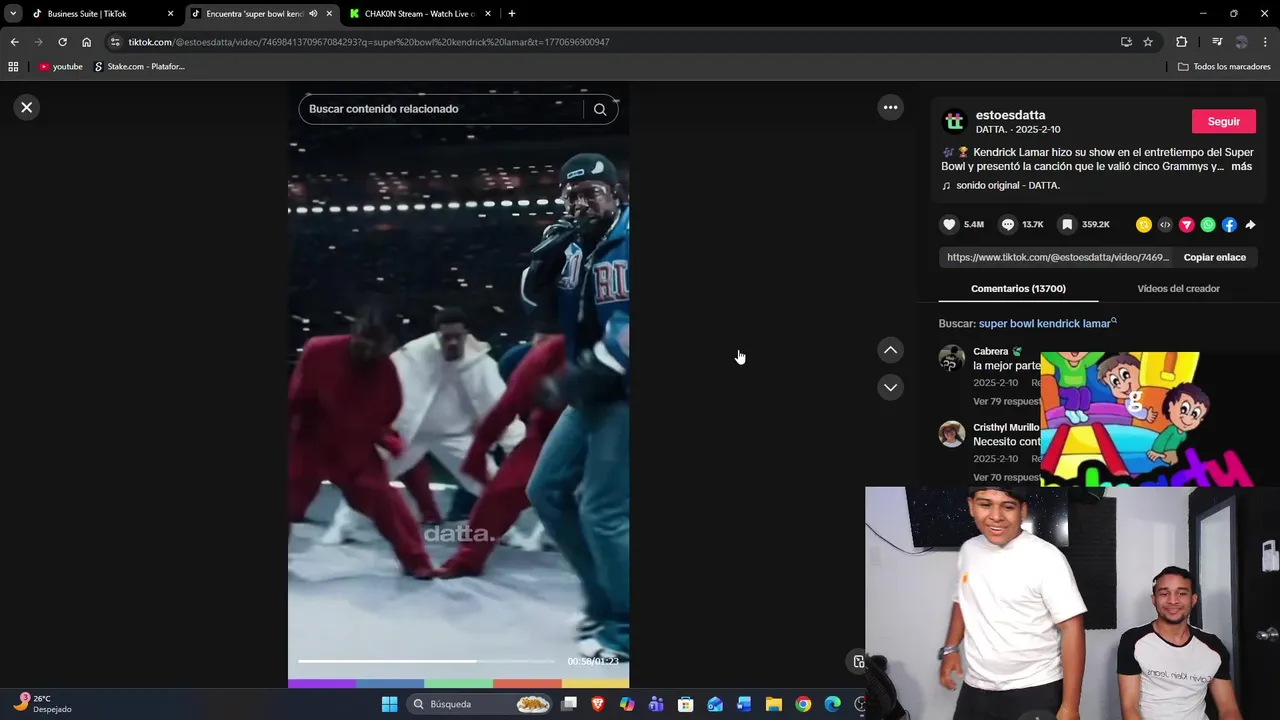Open Microsoft Edge from the taskbar

[x=832, y=704]
